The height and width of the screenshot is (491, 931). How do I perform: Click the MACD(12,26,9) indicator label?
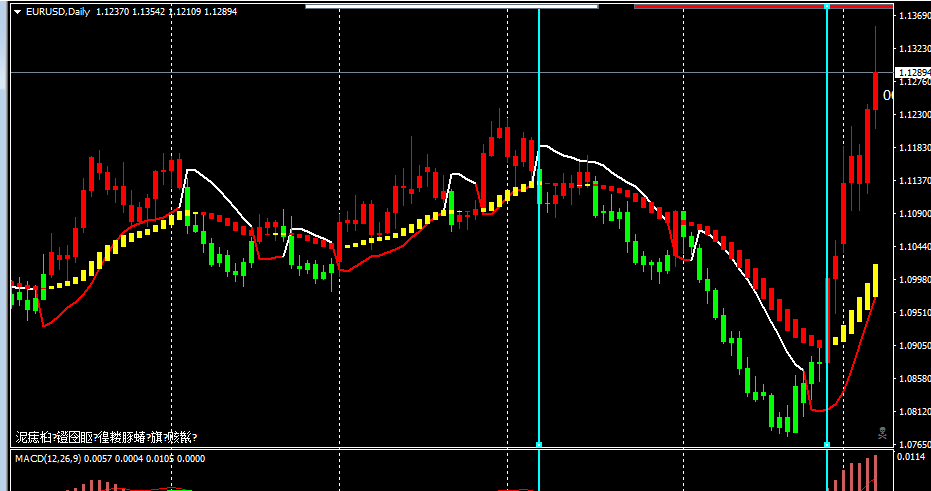click(47, 458)
